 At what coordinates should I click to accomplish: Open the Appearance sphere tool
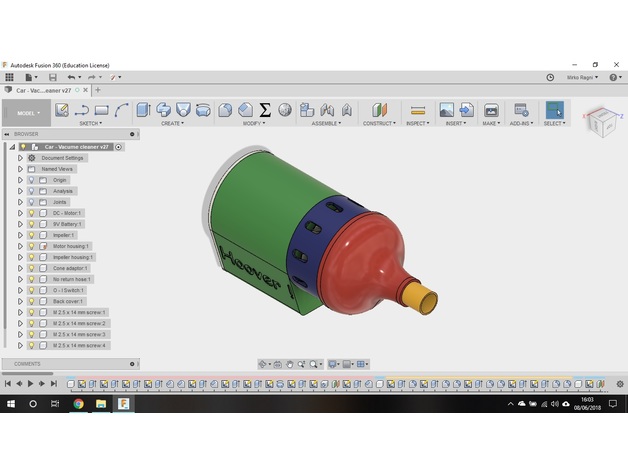tap(285, 110)
